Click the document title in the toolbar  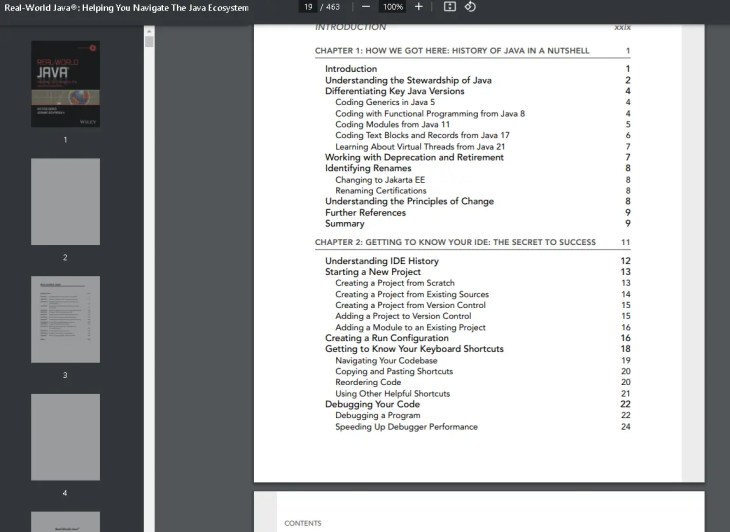coord(126,8)
